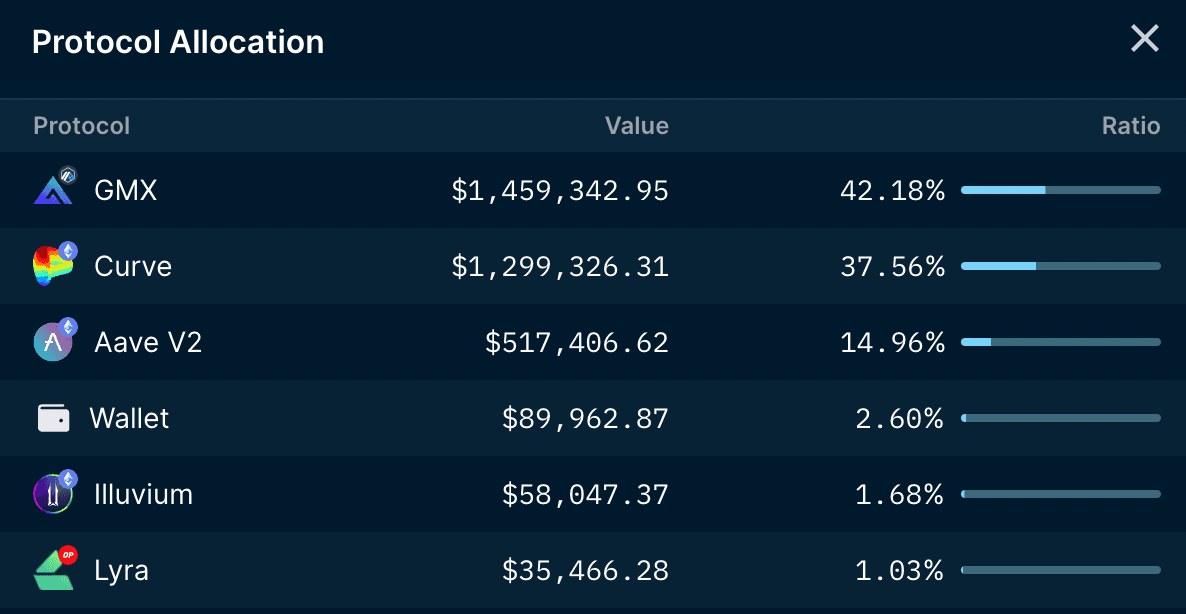Close the Protocol Allocation dialog
The image size is (1186, 614).
[1144, 38]
